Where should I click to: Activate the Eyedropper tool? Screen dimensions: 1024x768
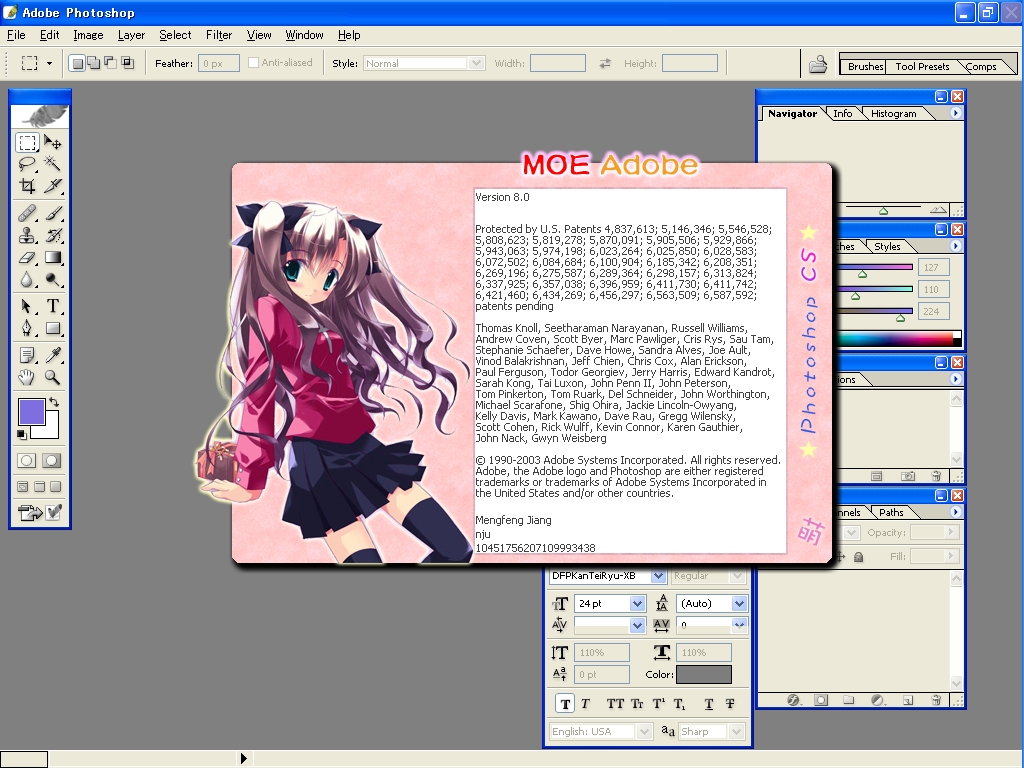point(53,355)
